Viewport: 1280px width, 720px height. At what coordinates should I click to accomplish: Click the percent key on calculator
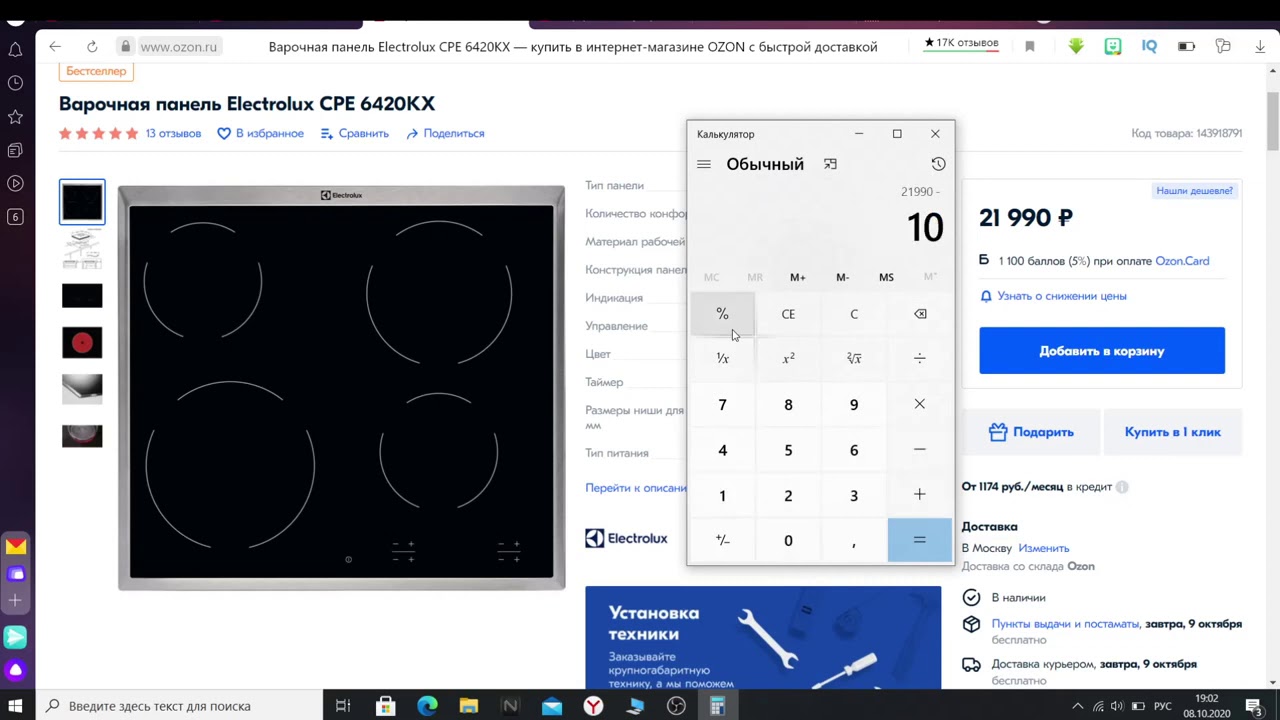click(722, 314)
